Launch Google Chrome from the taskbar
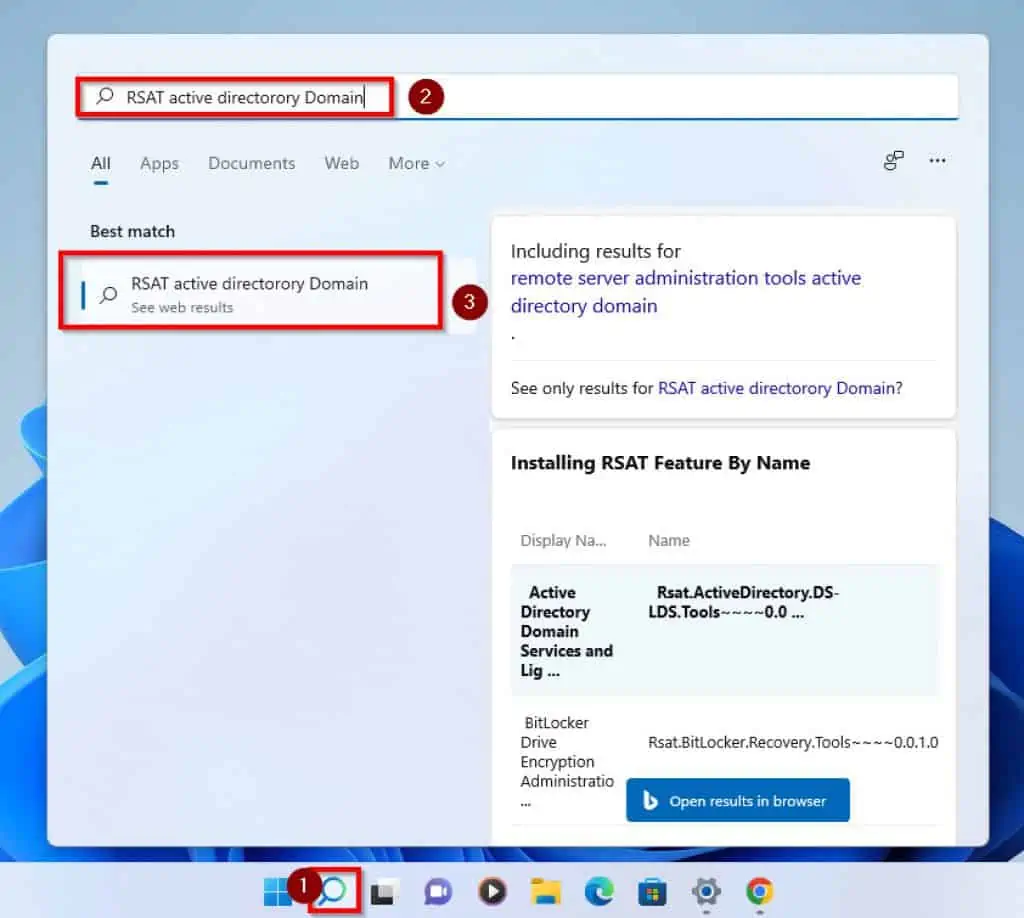Image resolution: width=1024 pixels, height=918 pixels. pyautogui.click(x=759, y=891)
